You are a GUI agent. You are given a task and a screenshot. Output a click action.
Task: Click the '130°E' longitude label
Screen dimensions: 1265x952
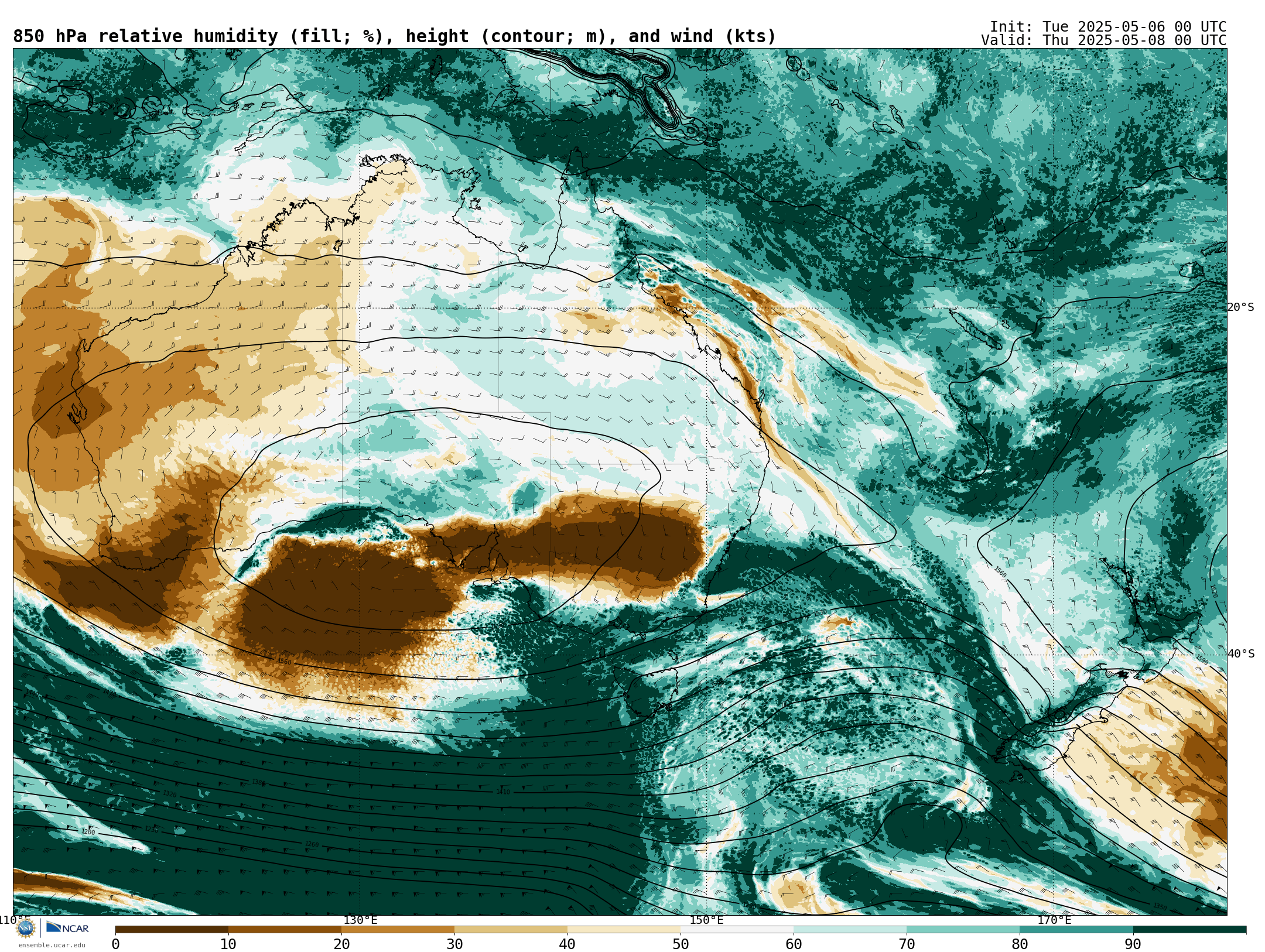pos(360,920)
